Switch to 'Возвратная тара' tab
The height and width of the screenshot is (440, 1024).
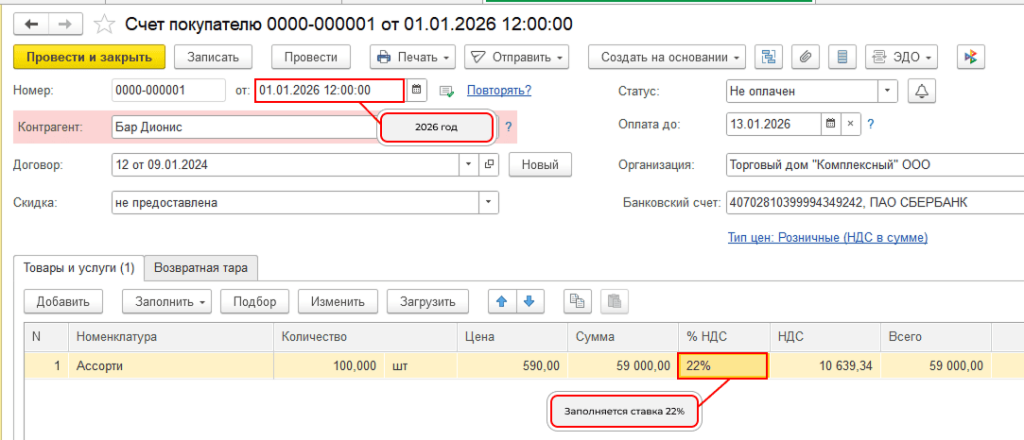[x=202, y=267]
